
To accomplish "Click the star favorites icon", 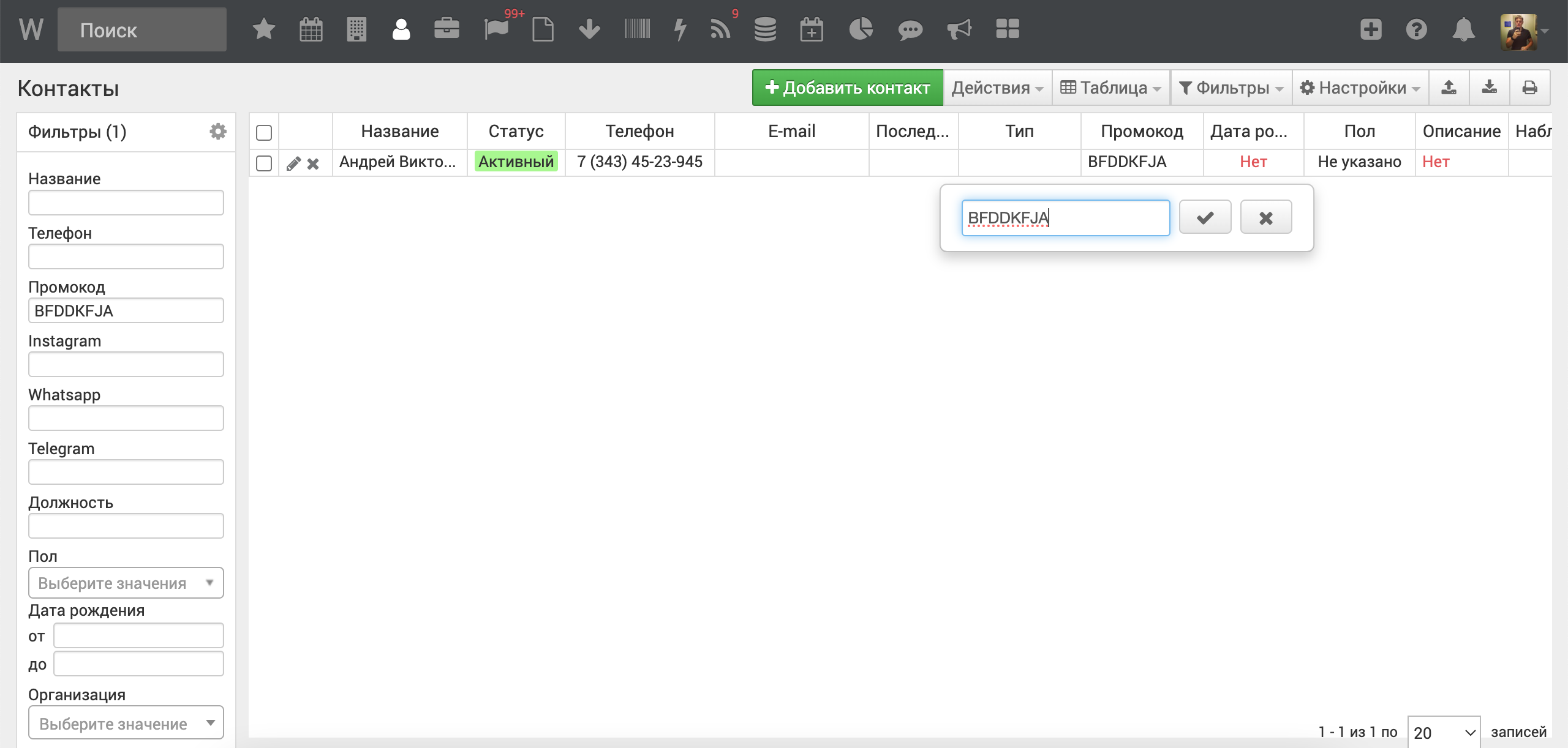I will click(263, 29).
